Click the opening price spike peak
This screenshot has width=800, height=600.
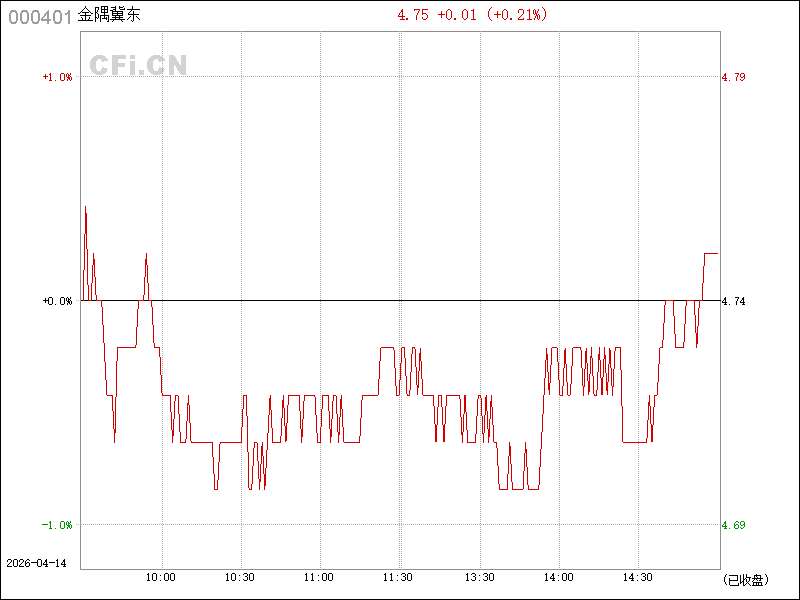click(x=85, y=207)
